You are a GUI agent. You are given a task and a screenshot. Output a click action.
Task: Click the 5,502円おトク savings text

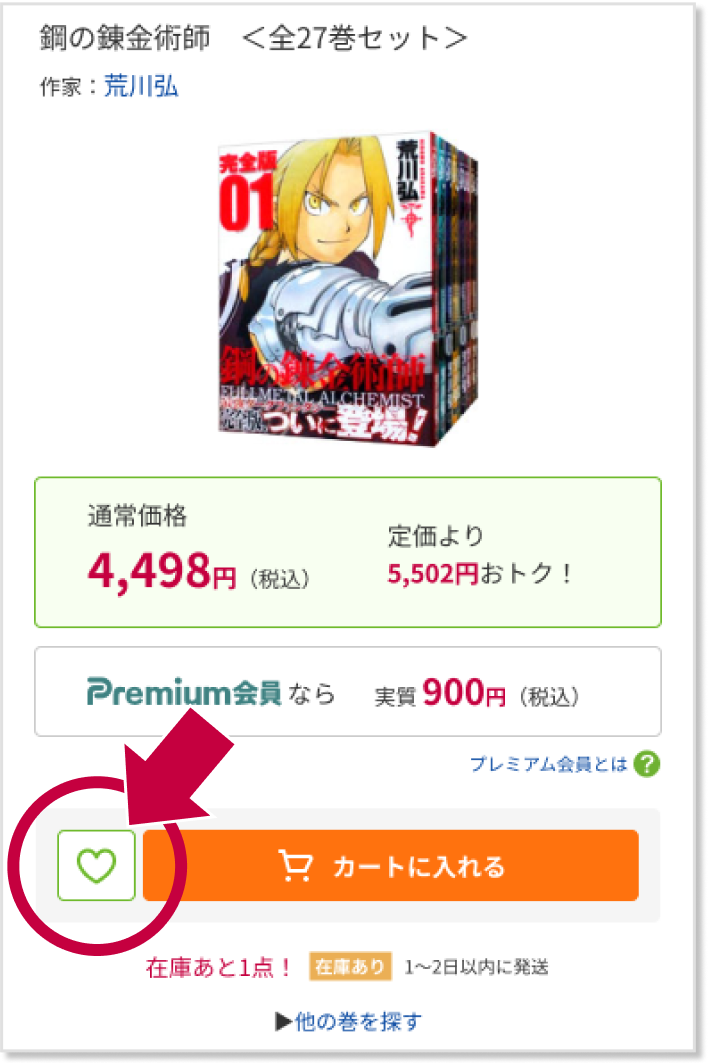click(481, 574)
